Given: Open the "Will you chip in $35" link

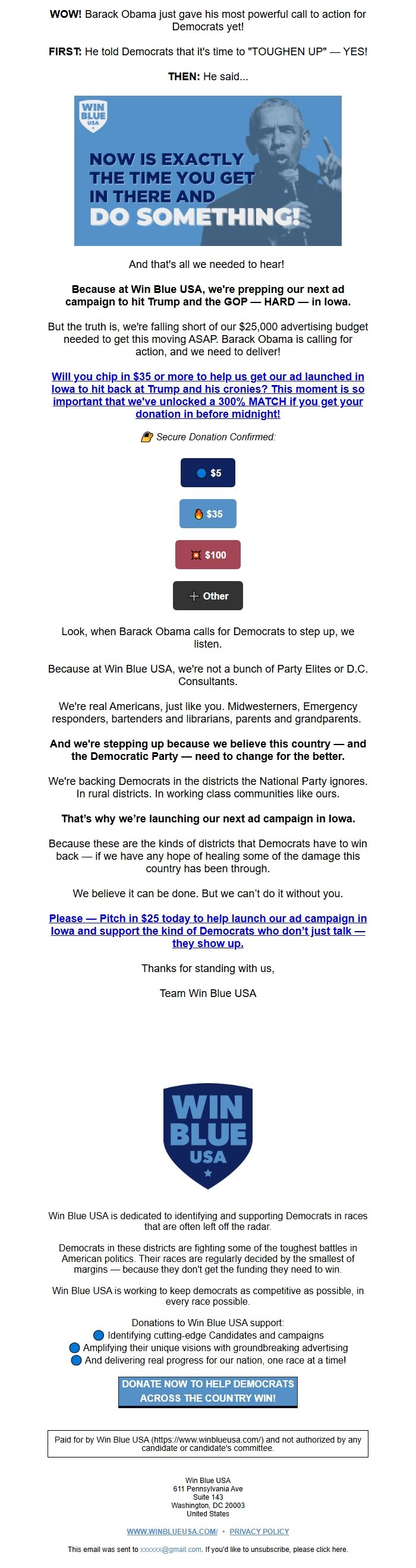Looking at the screenshot, I should tap(207, 395).
